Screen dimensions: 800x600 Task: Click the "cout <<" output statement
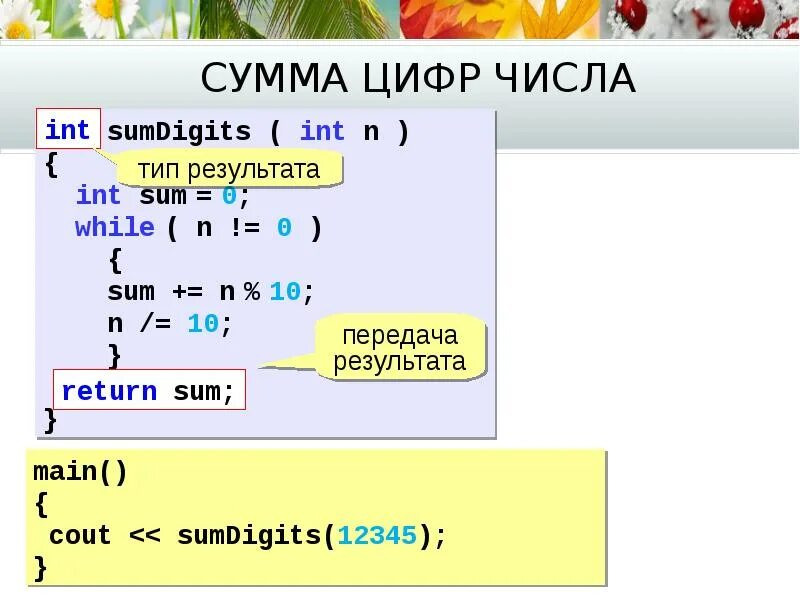click(x=105, y=536)
